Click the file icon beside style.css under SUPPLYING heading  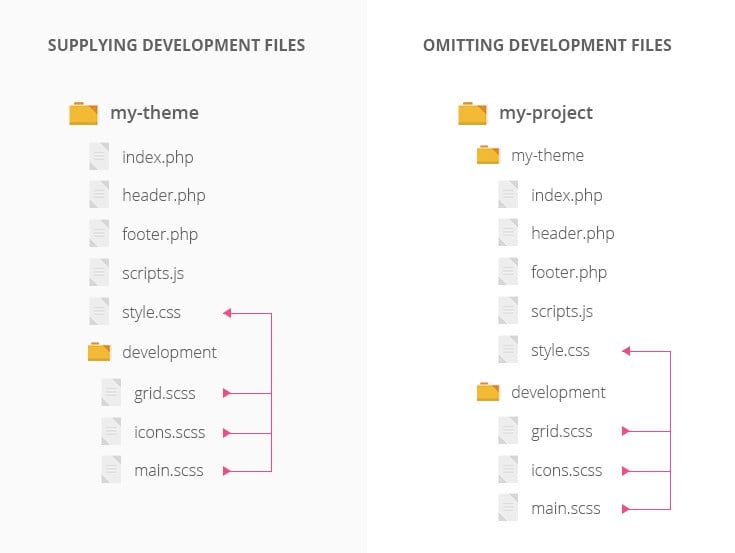click(x=99, y=311)
